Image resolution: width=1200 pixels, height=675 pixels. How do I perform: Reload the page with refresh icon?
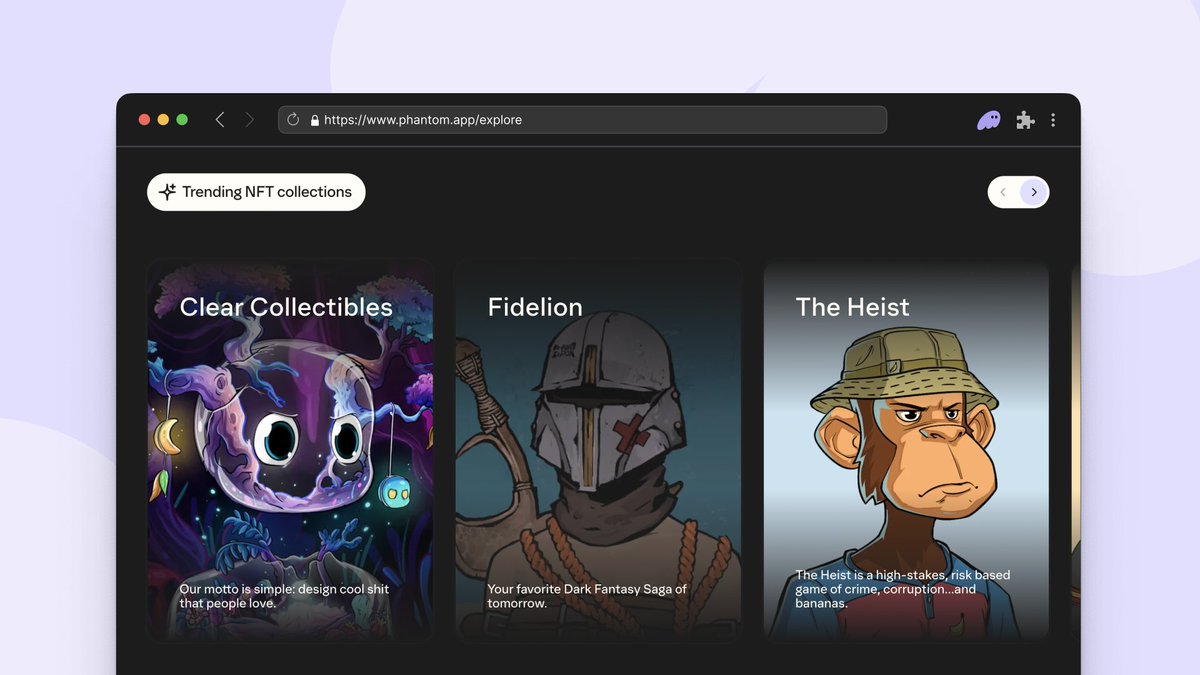pos(293,120)
